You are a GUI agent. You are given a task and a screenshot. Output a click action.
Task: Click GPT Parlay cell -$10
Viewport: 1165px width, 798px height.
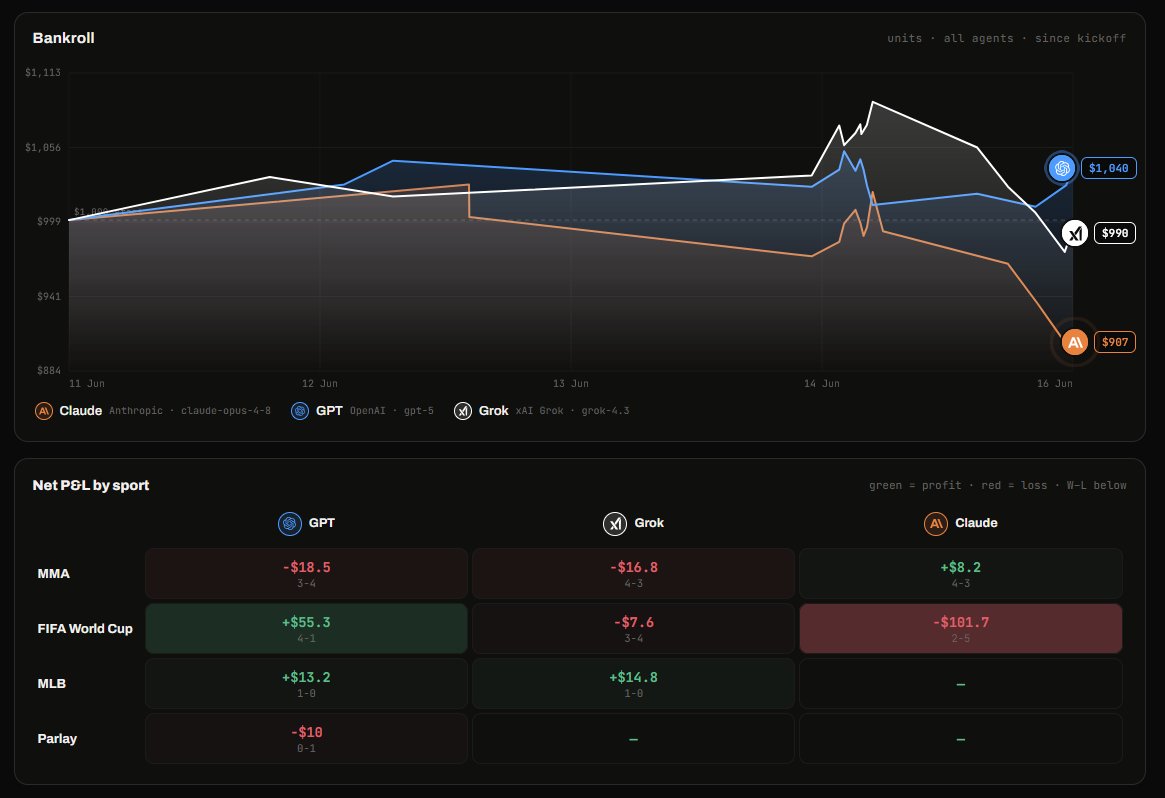point(306,739)
